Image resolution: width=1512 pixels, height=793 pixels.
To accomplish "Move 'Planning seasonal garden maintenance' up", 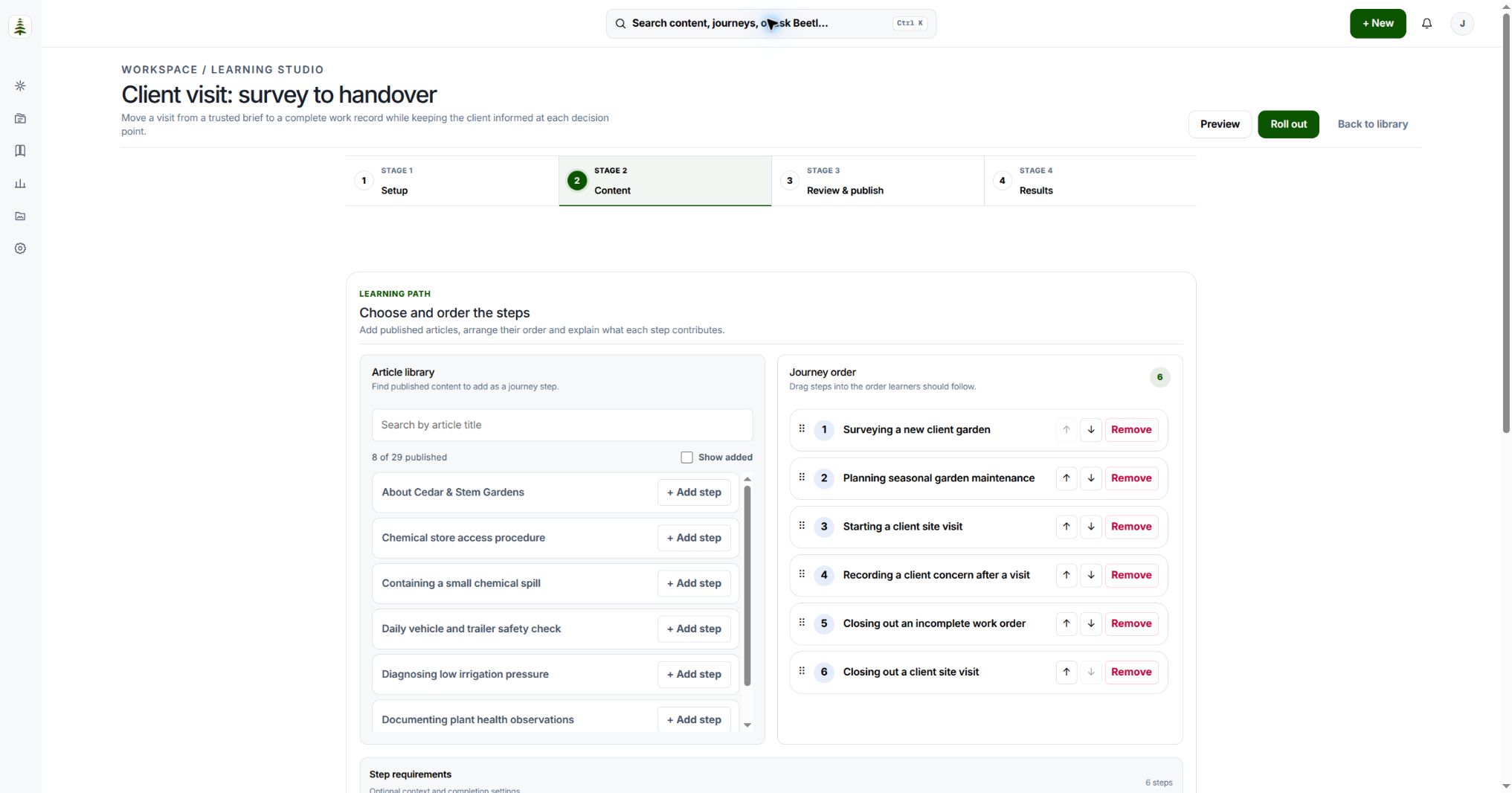I will tap(1067, 478).
